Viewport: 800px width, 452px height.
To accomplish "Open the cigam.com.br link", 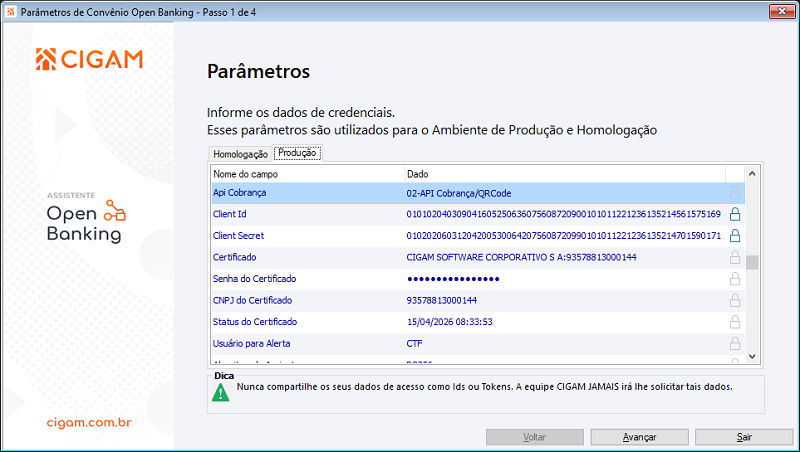I will (89, 423).
